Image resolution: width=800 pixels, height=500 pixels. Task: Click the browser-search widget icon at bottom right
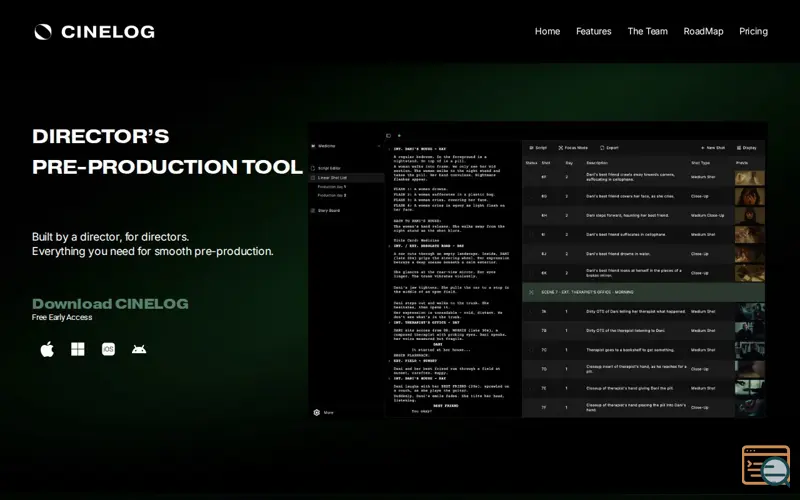pos(765,465)
